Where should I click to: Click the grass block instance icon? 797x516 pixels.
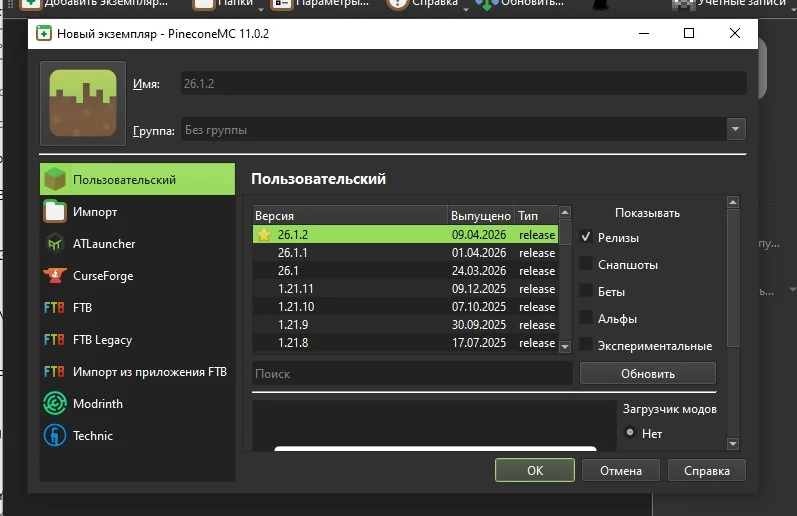point(83,103)
